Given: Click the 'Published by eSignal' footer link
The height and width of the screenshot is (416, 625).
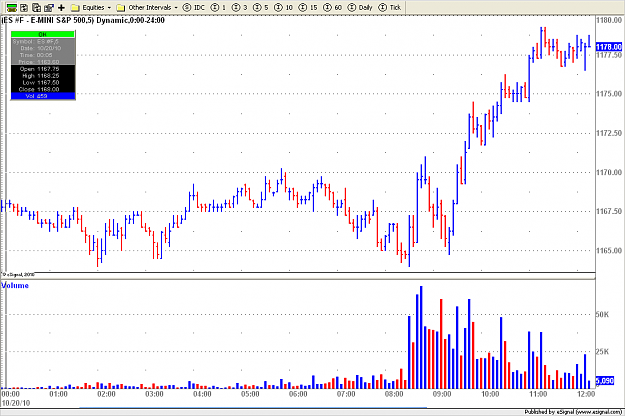Looking at the screenshot, I should 573,412.
